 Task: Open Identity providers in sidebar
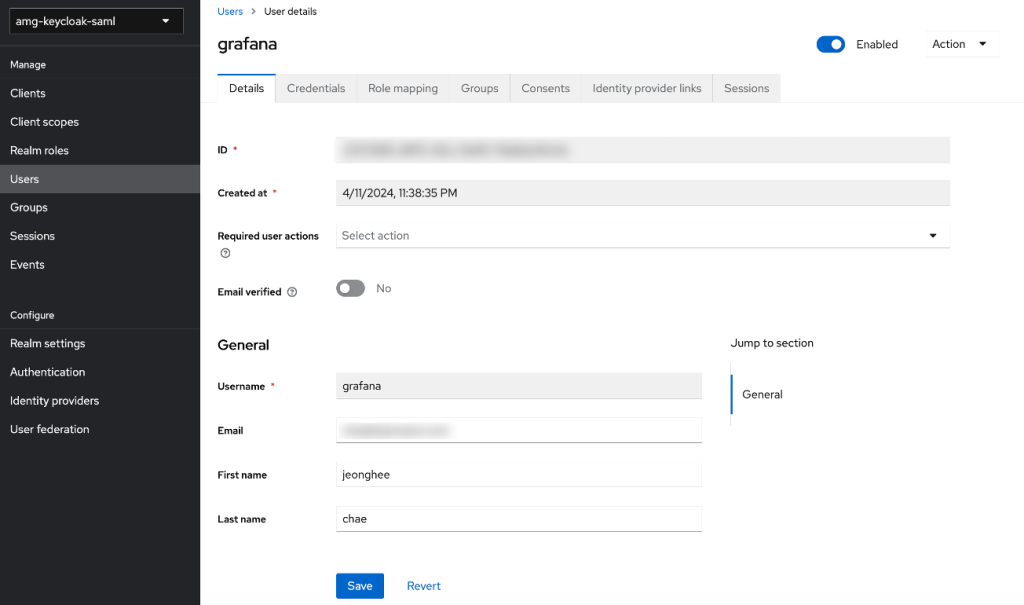tap(100, 401)
